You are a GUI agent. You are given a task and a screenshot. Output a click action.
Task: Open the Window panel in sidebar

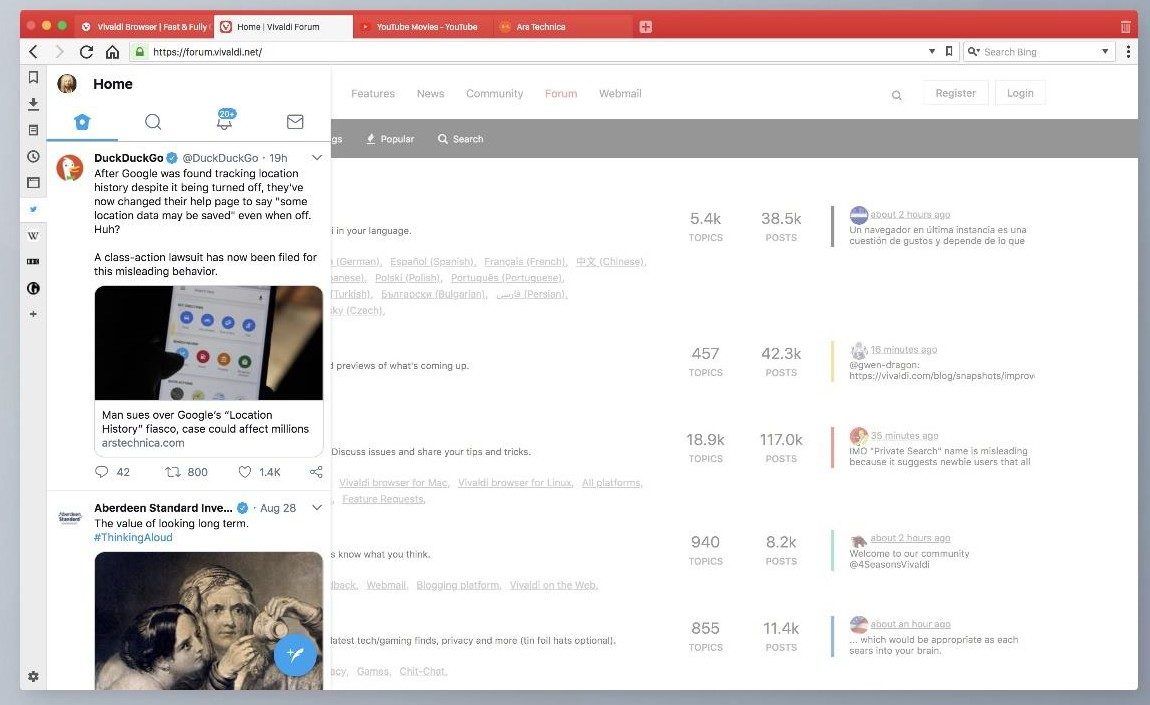click(x=33, y=183)
